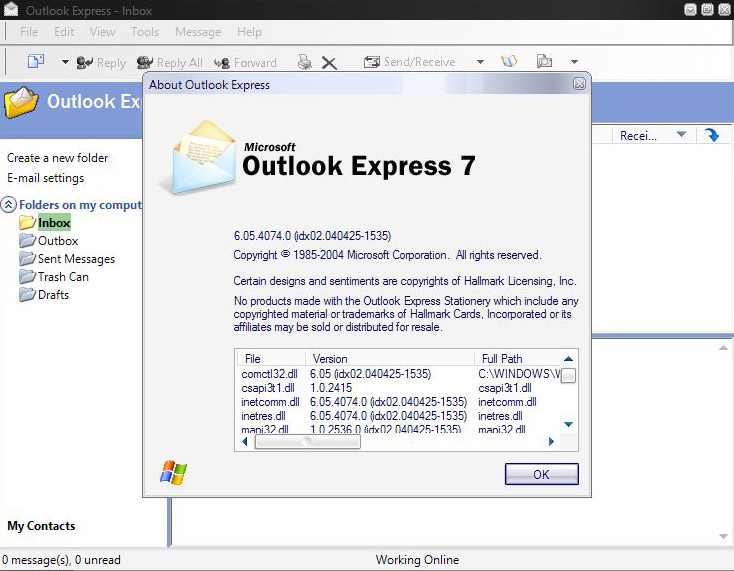This screenshot has height=571, width=734.
Task: Click the Outlook Express title bar icon
Action: pos(11,9)
